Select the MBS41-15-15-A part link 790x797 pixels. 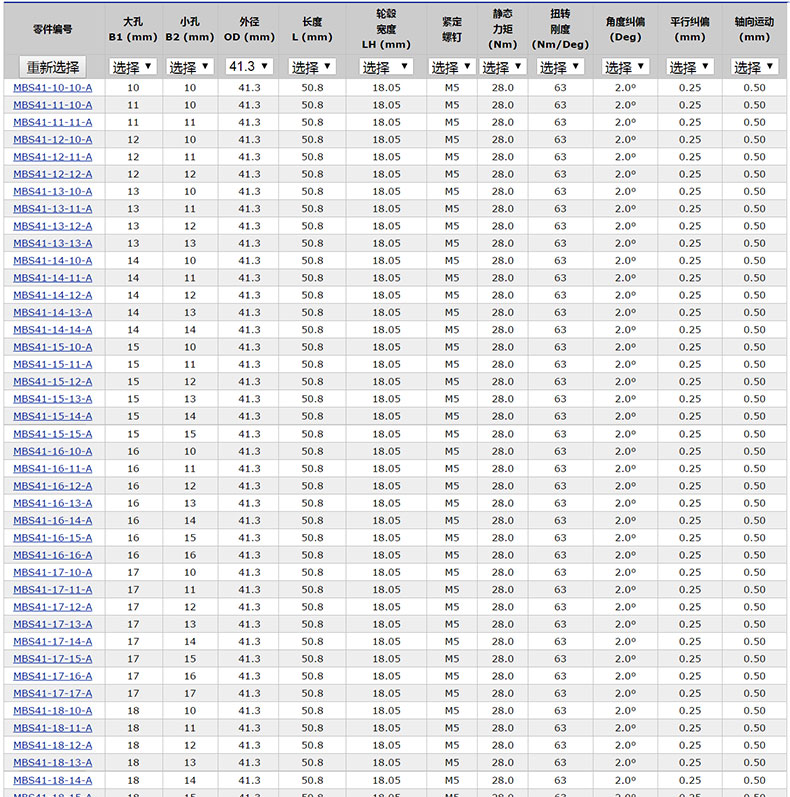pos(53,434)
